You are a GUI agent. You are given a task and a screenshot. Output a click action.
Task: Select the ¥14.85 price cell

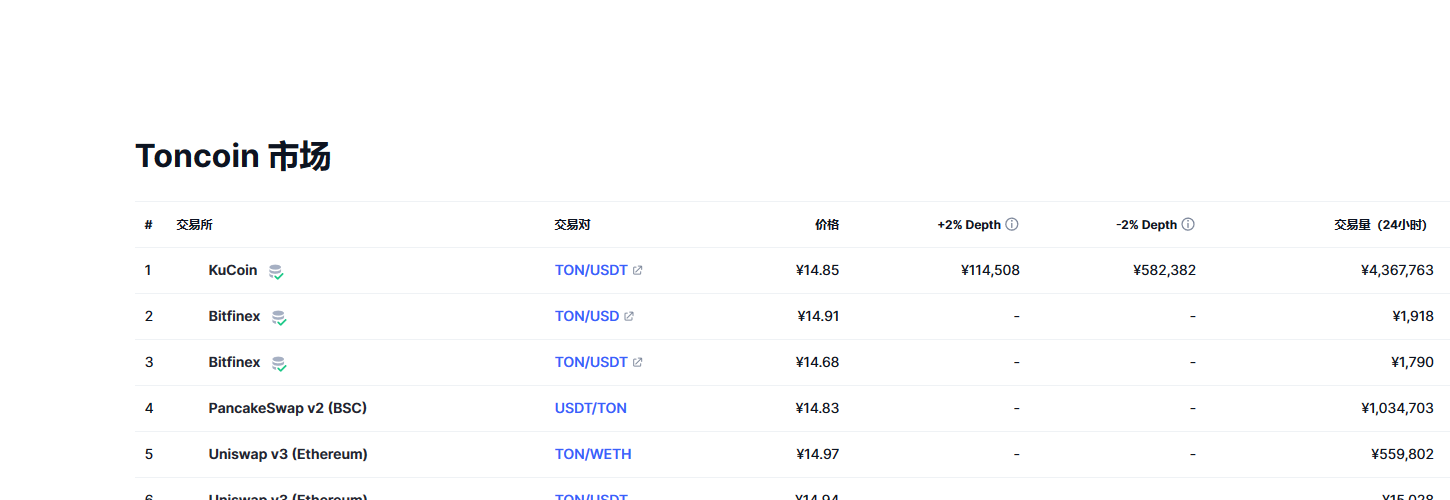click(x=817, y=270)
